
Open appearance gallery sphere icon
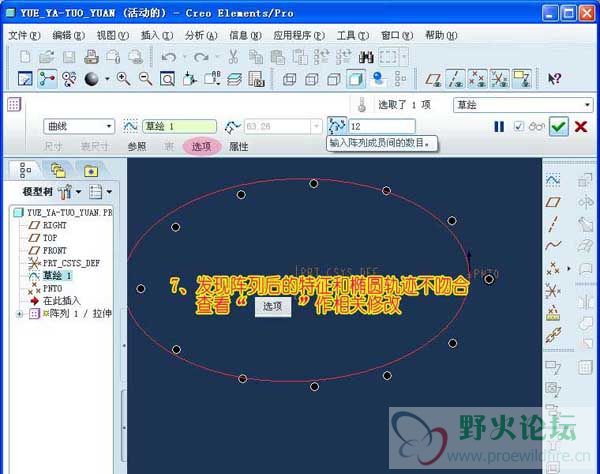pyautogui.click(x=91, y=79)
